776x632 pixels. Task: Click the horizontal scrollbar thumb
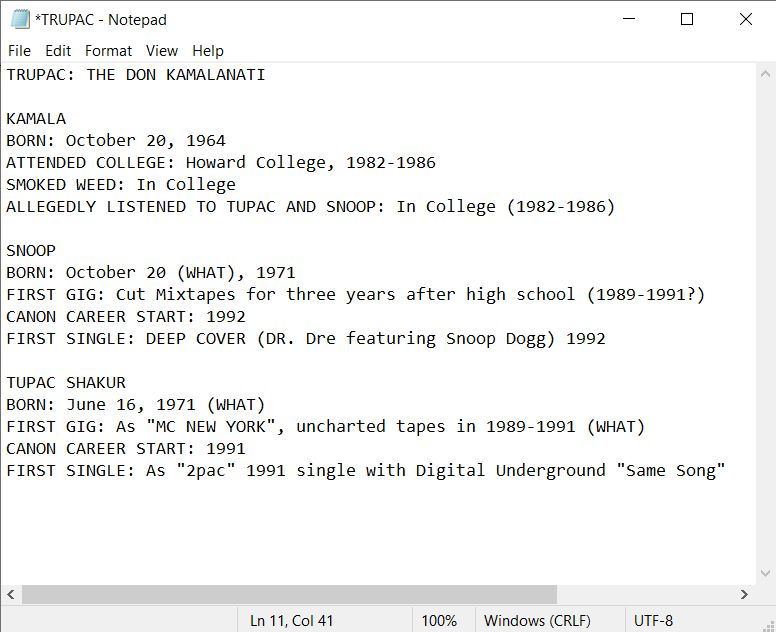288,594
